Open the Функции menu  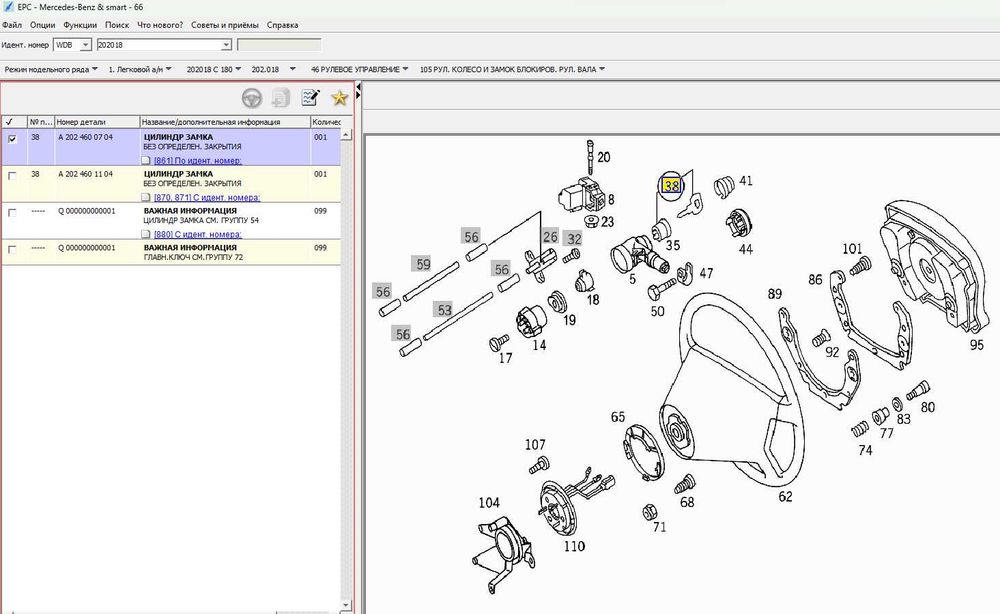[80, 25]
